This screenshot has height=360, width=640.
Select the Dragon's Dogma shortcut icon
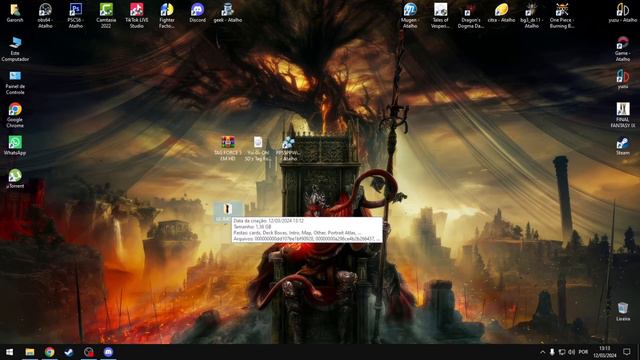(471, 16)
